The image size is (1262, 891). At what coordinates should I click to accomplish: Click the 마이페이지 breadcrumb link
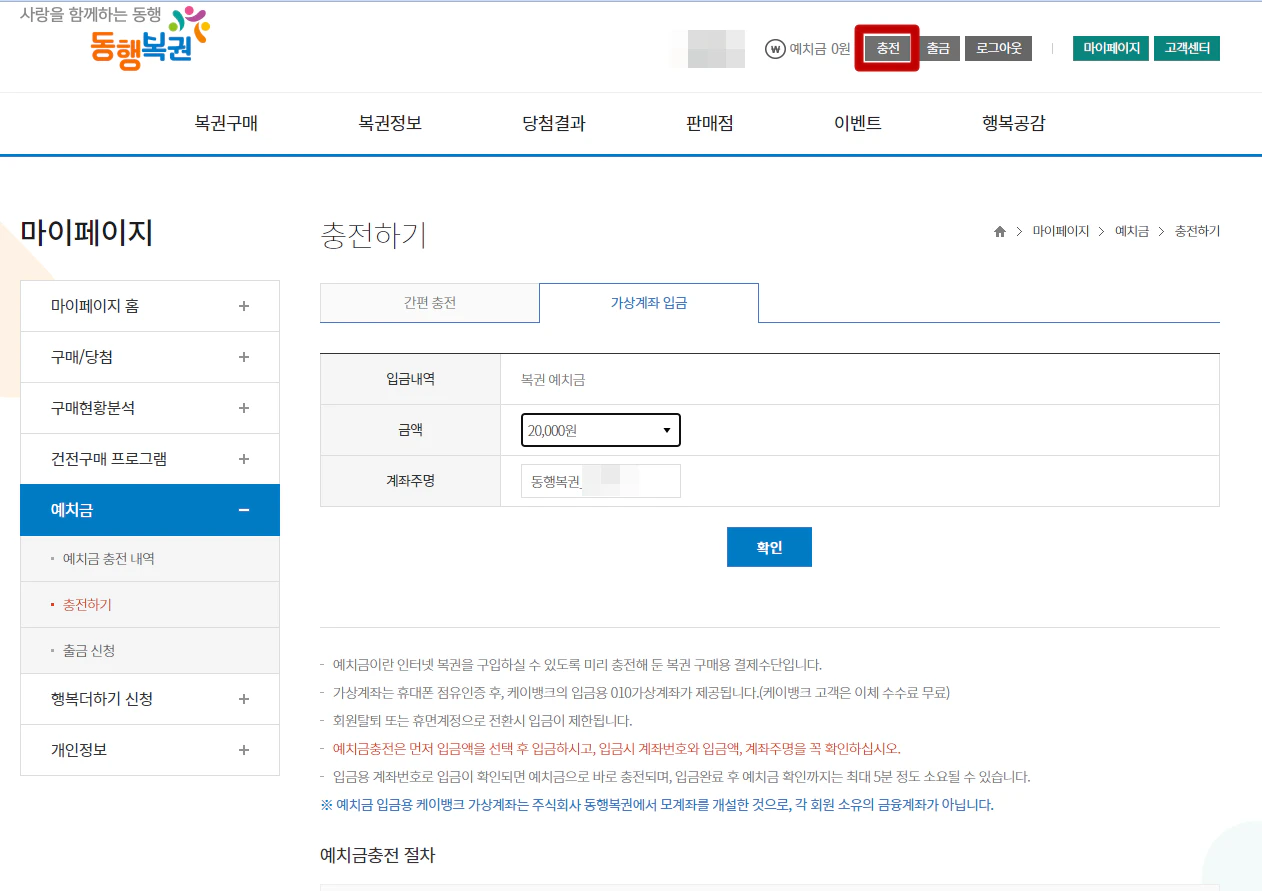(x=1062, y=230)
